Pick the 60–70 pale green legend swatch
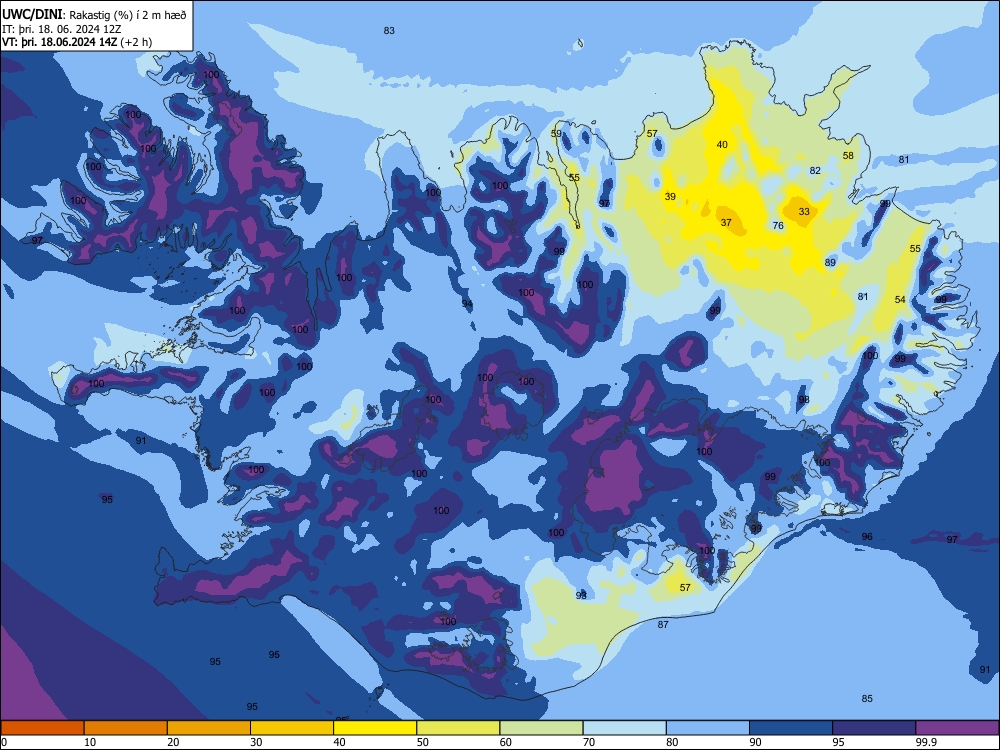1000x750 pixels. 541,728
